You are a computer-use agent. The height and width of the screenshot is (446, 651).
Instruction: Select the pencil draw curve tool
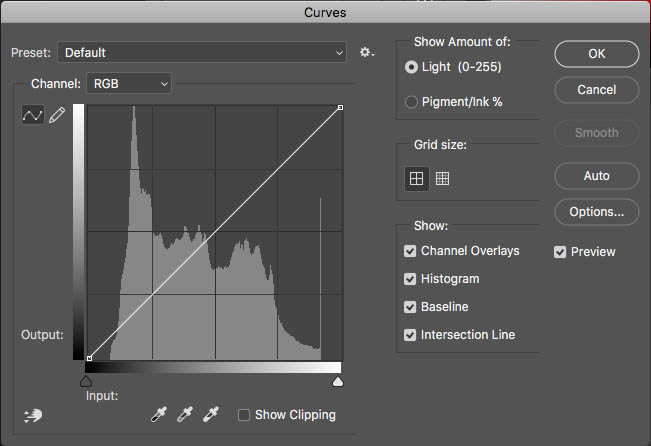(x=57, y=115)
